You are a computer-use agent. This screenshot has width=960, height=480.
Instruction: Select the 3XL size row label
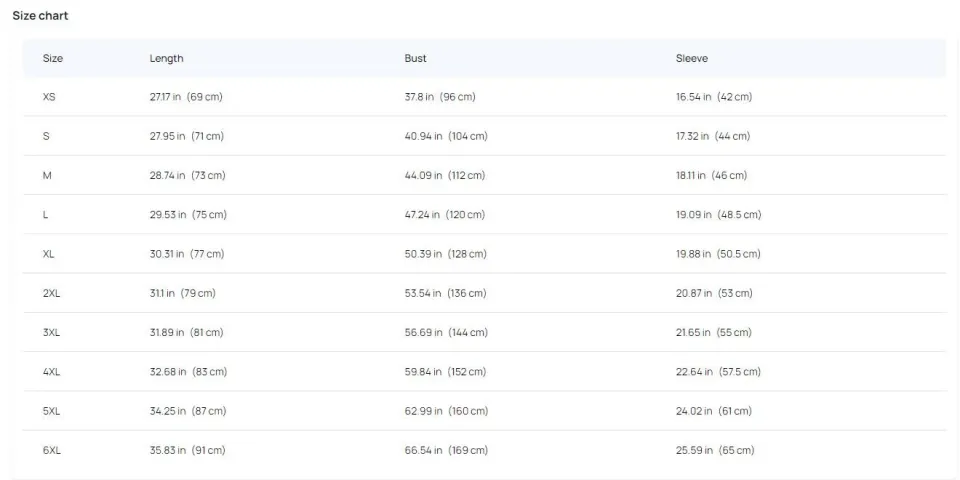(x=52, y=332)
